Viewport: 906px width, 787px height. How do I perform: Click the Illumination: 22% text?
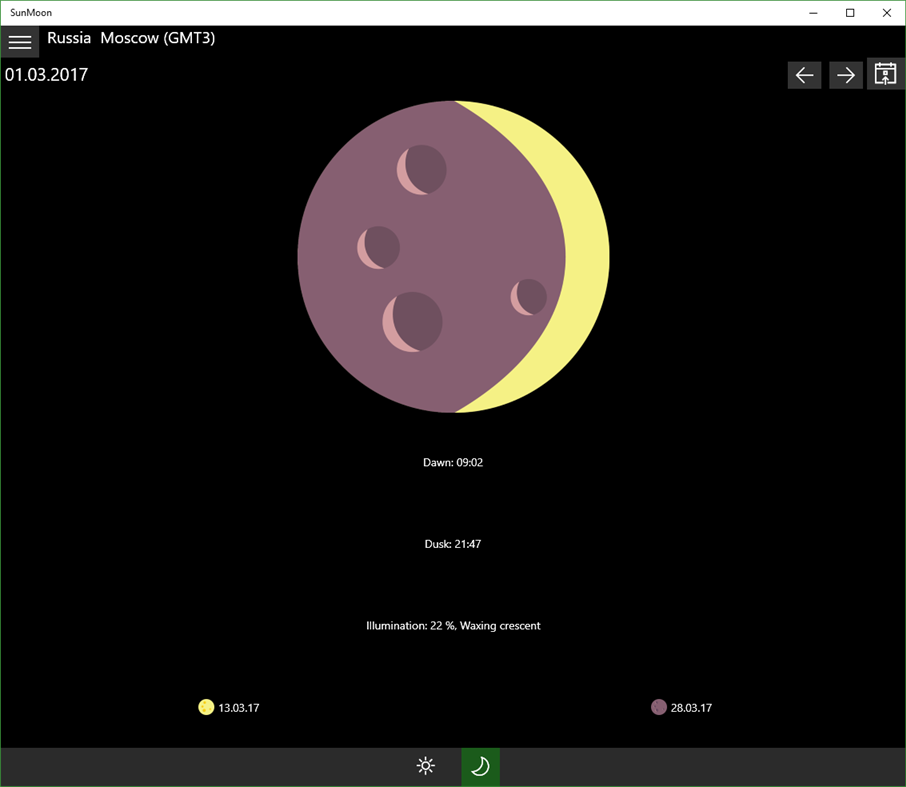pyautogui.click(x=453, y=625)
